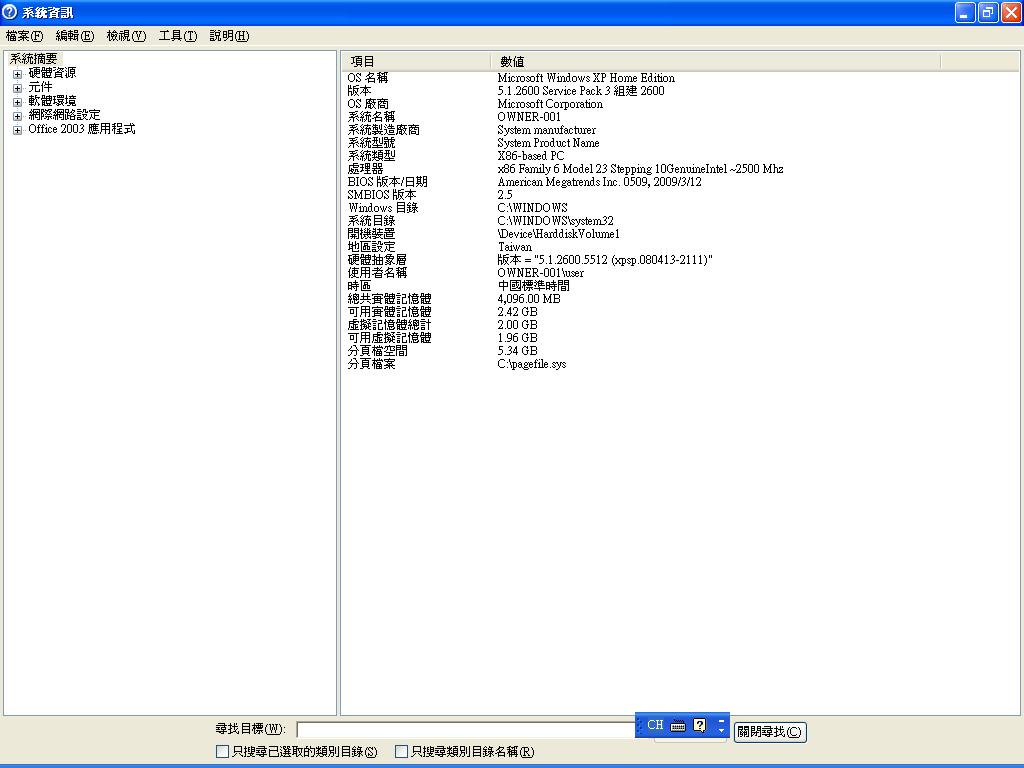Click in the 尋找目標 search field

pyautogui.click(x=466, y=729)
